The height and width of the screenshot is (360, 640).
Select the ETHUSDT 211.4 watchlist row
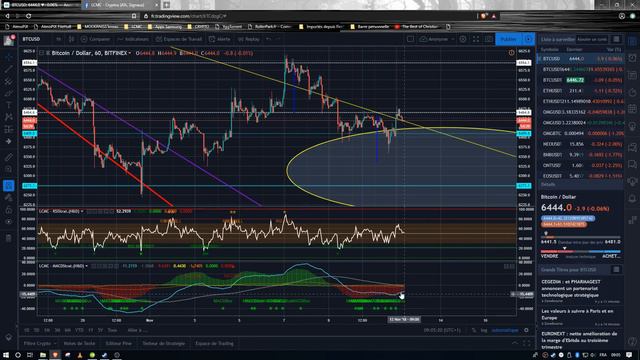[580, 91]
